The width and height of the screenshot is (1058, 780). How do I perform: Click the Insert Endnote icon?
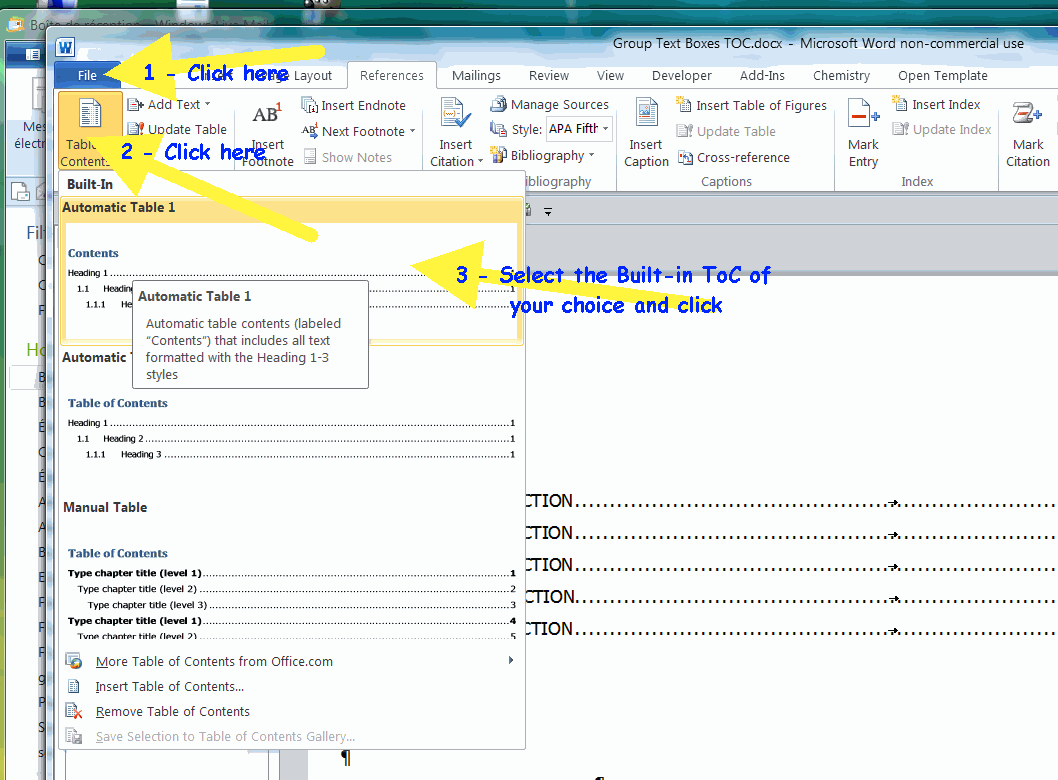[309, 105]
